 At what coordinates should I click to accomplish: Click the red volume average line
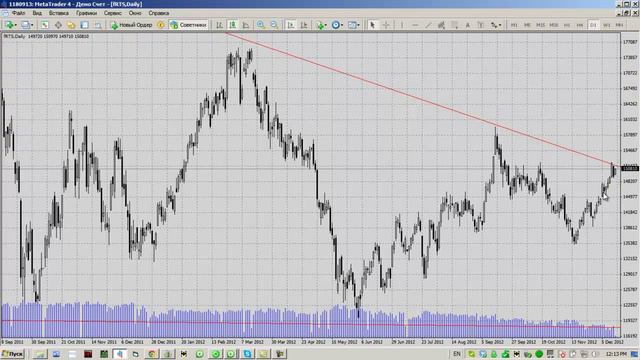click(x=310, y=324)
